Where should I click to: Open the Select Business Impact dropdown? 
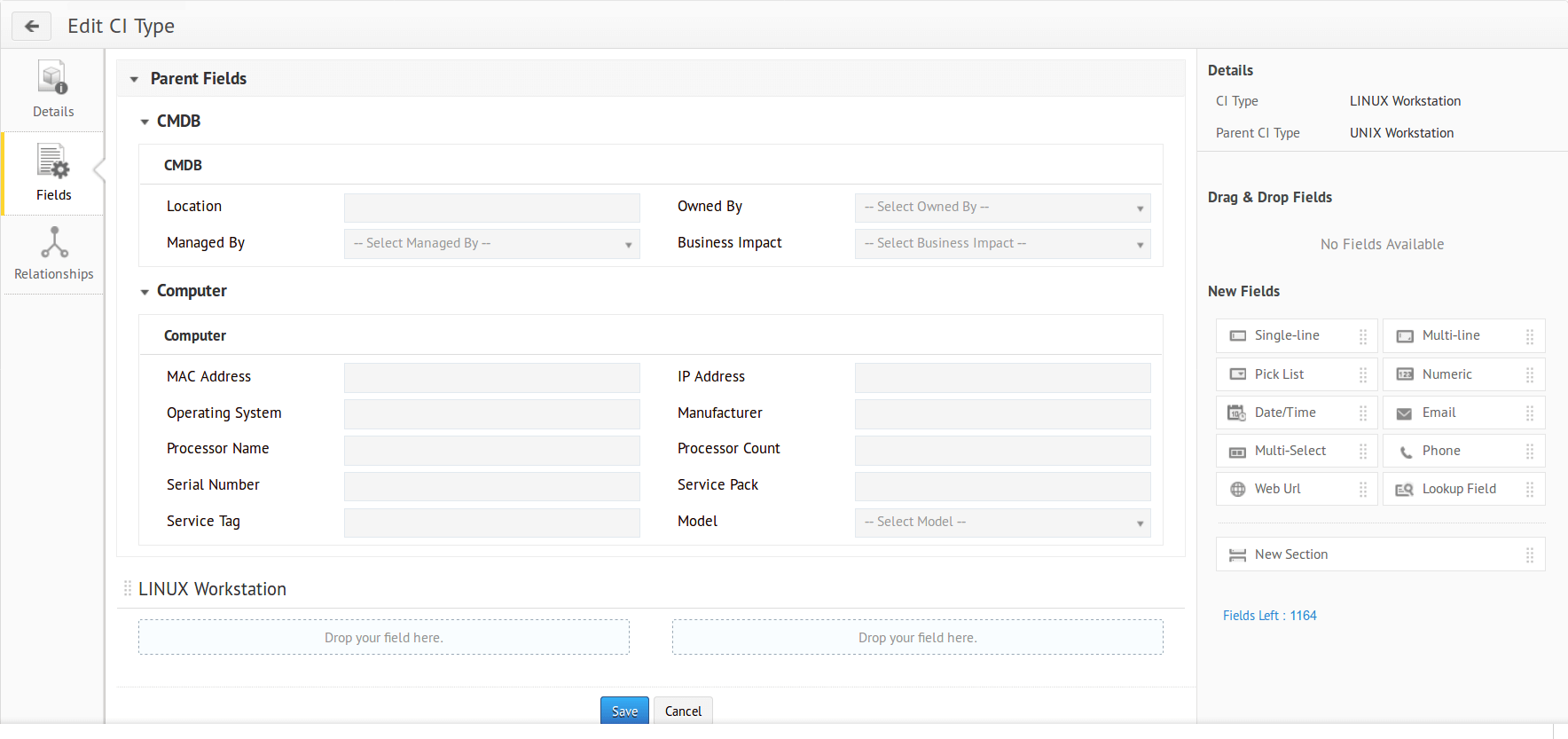click(1002, 244)
